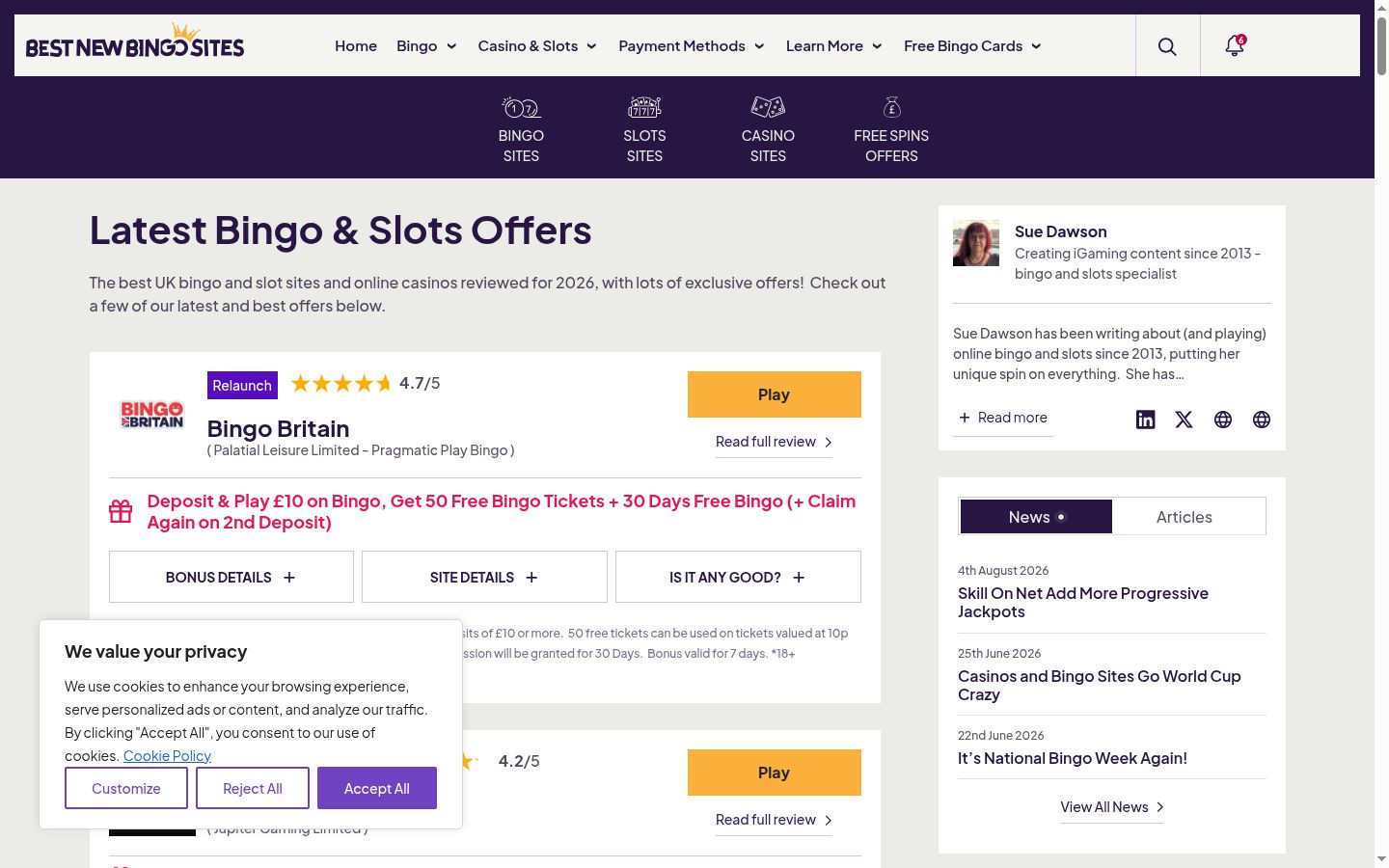This screenshot has width=1389, height=868.
Task: Open the search magnifier icon
Action: pyautogui.click(x=1167, y=46)
